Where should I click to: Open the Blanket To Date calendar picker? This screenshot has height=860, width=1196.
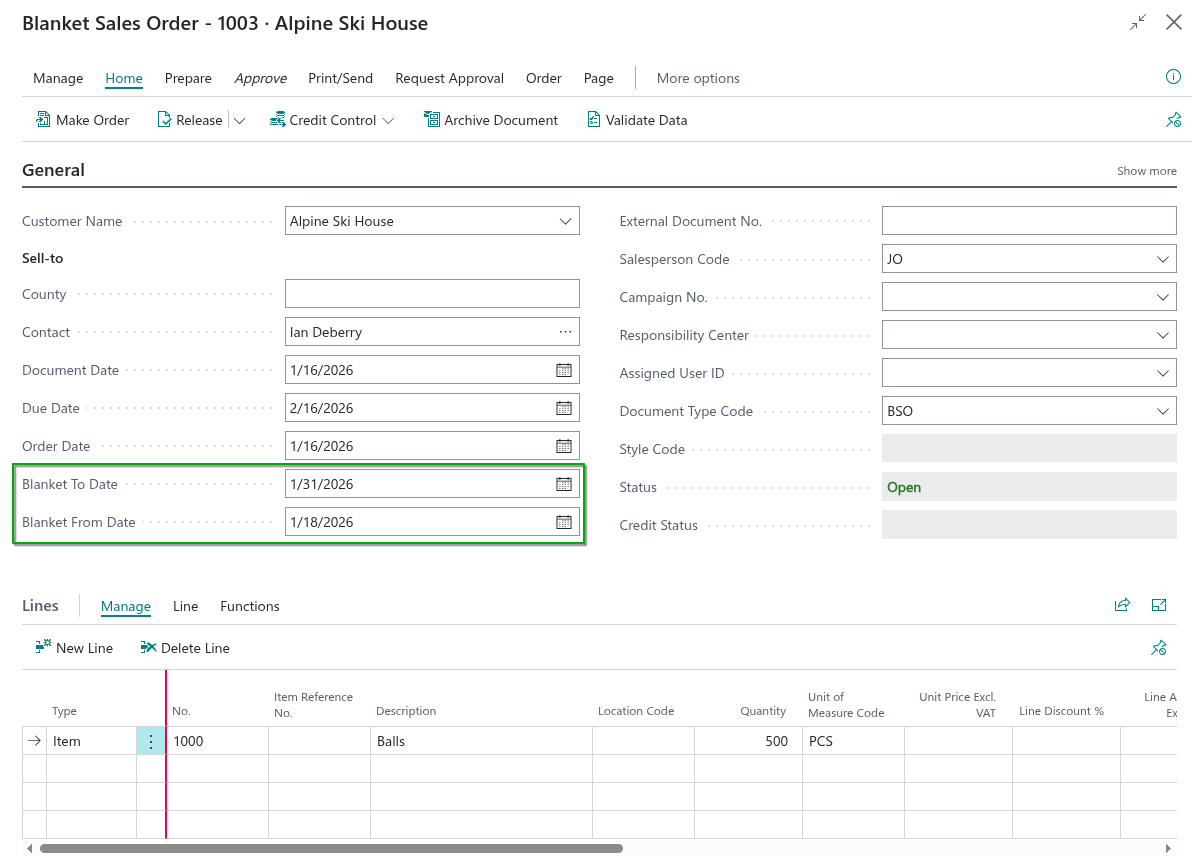pyautogui.click(x=564, y=484)
